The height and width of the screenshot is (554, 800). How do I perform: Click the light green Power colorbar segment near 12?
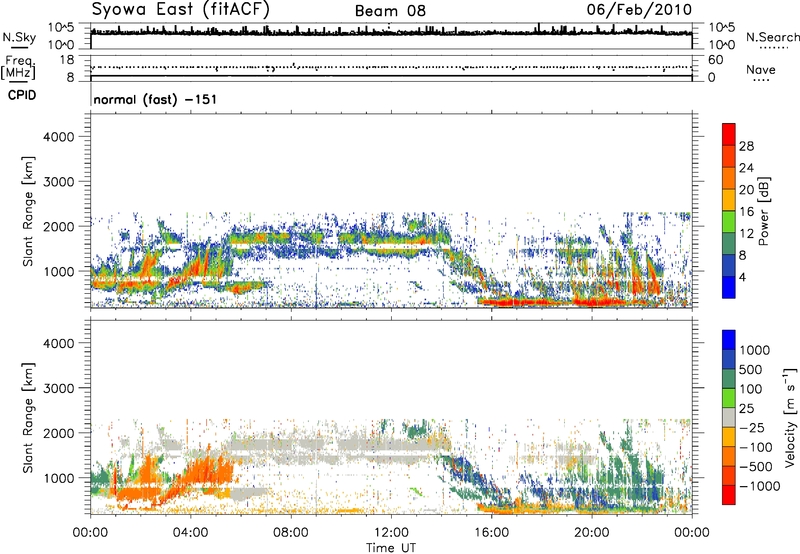729,222
